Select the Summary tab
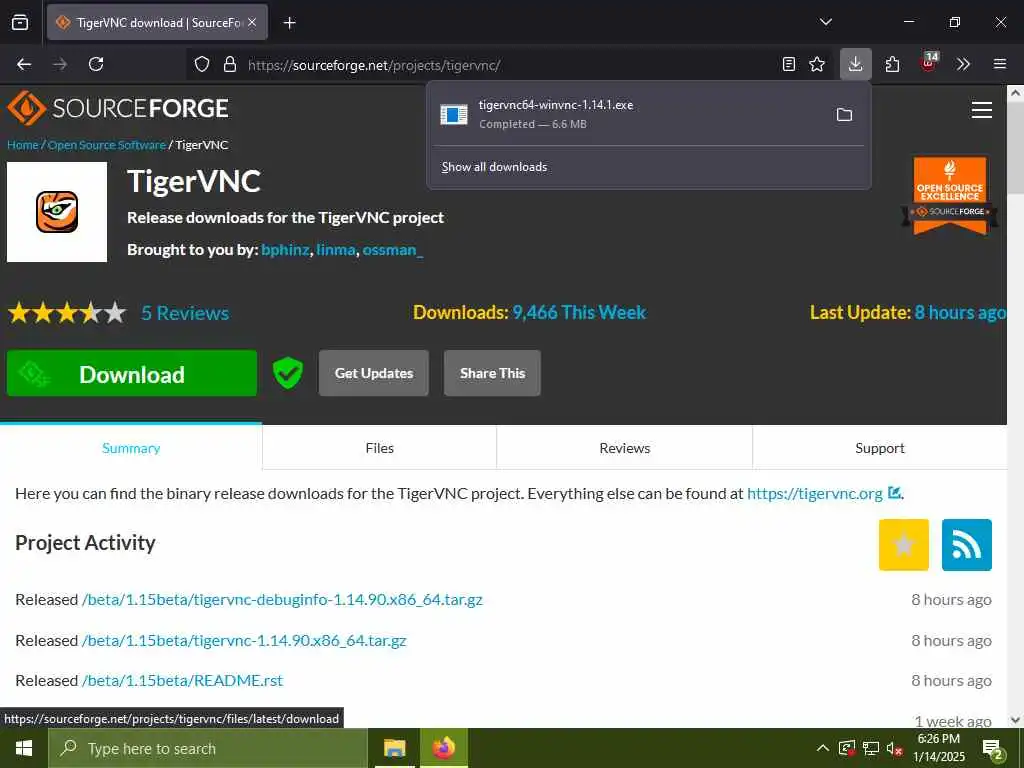 point(131,448)
